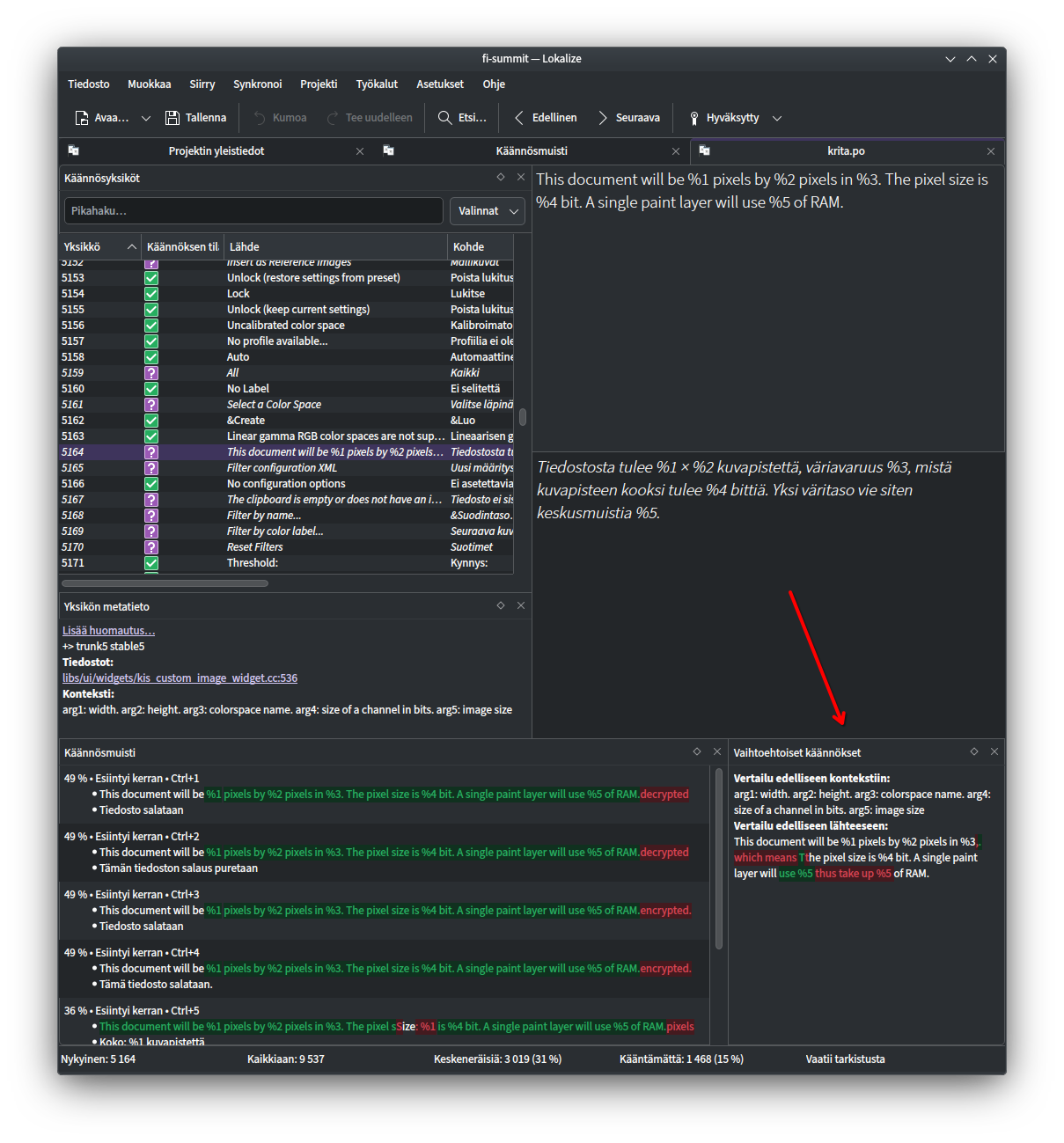Image resolution: width=1064 pixels, height=1143 pixels.
Task: Click status bar text "Vaatii tarkistusta"
Action: tap(846, 1059)
